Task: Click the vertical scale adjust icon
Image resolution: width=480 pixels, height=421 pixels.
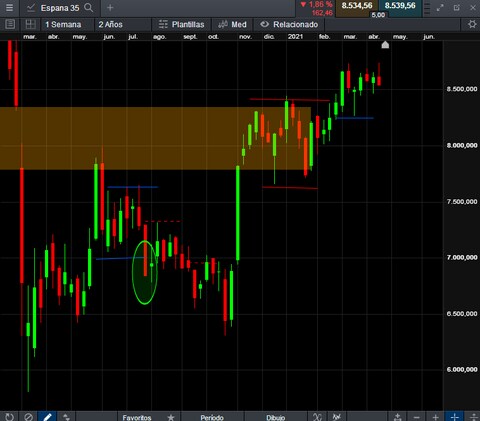Action: click(474, 417)
